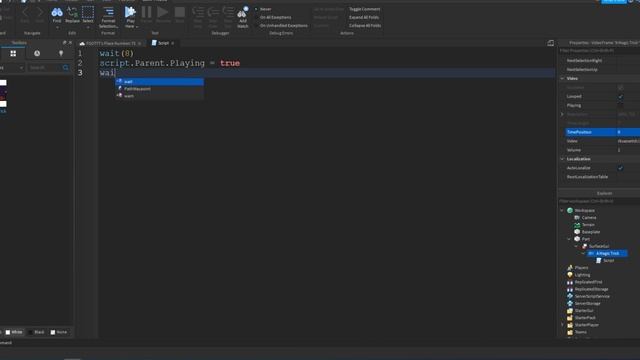Close the Script tab
Image resolution: width=640 pixels, height=360 pixels.
[x=173, y=43]
